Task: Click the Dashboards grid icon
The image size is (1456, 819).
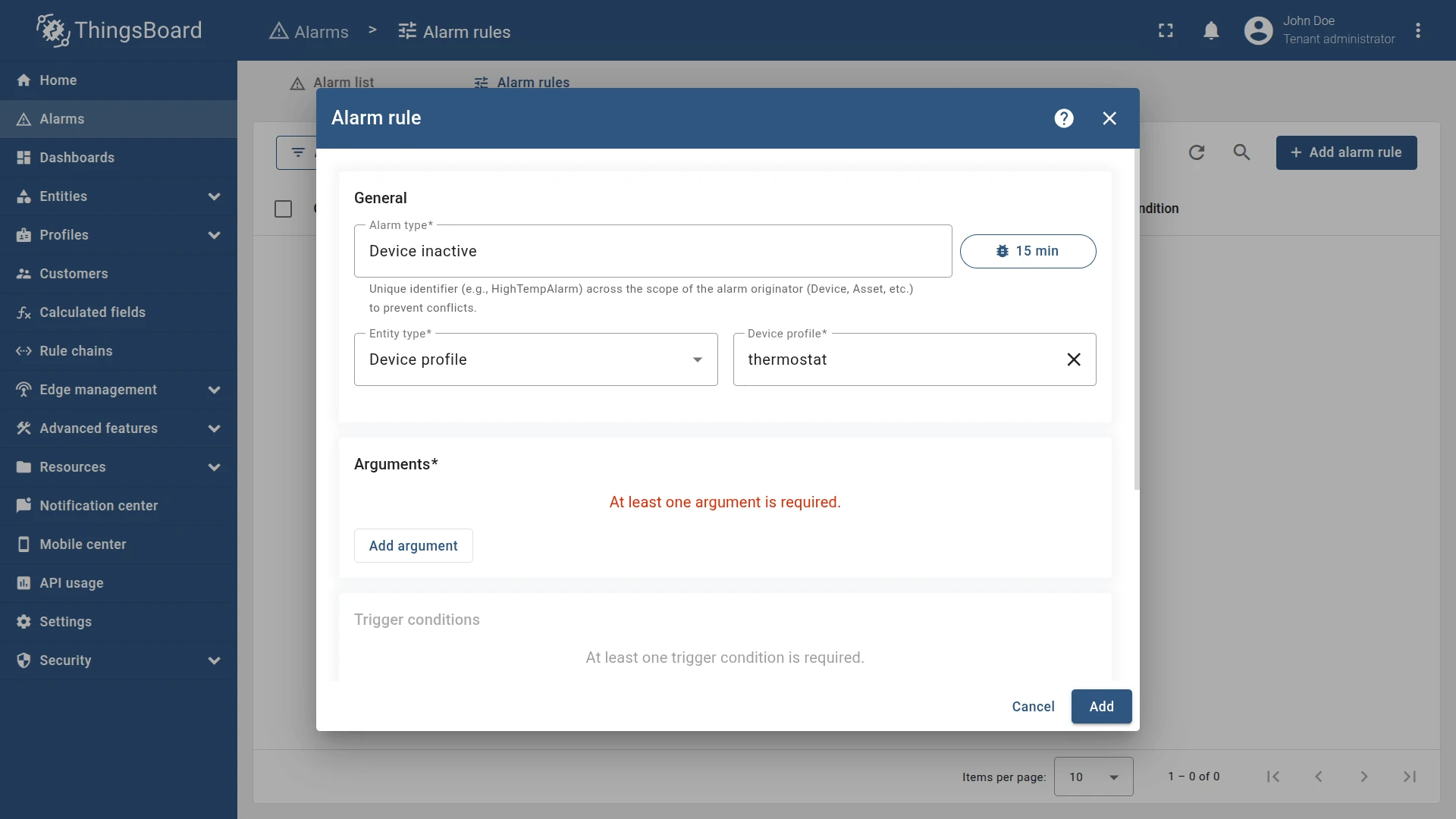Action: (24, 158)
